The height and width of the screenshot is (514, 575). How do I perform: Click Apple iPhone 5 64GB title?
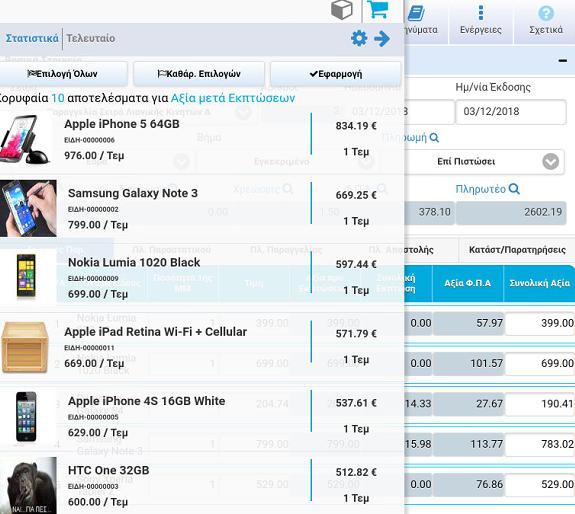coord(122,124)
